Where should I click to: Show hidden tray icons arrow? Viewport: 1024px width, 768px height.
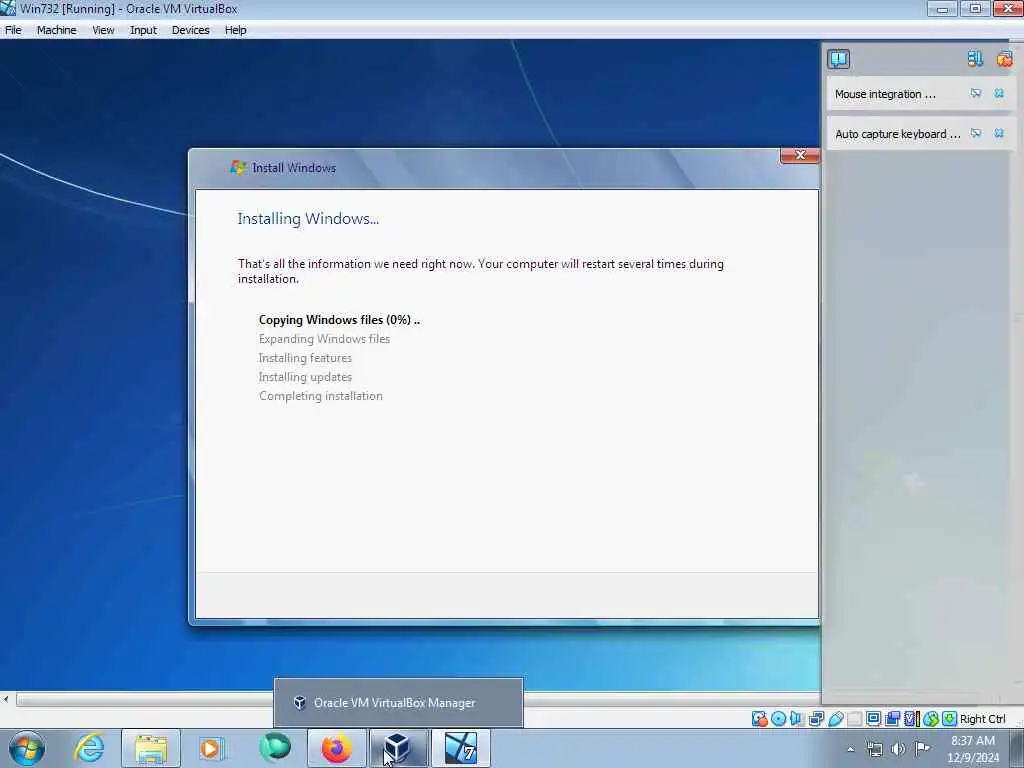[850, 749]
